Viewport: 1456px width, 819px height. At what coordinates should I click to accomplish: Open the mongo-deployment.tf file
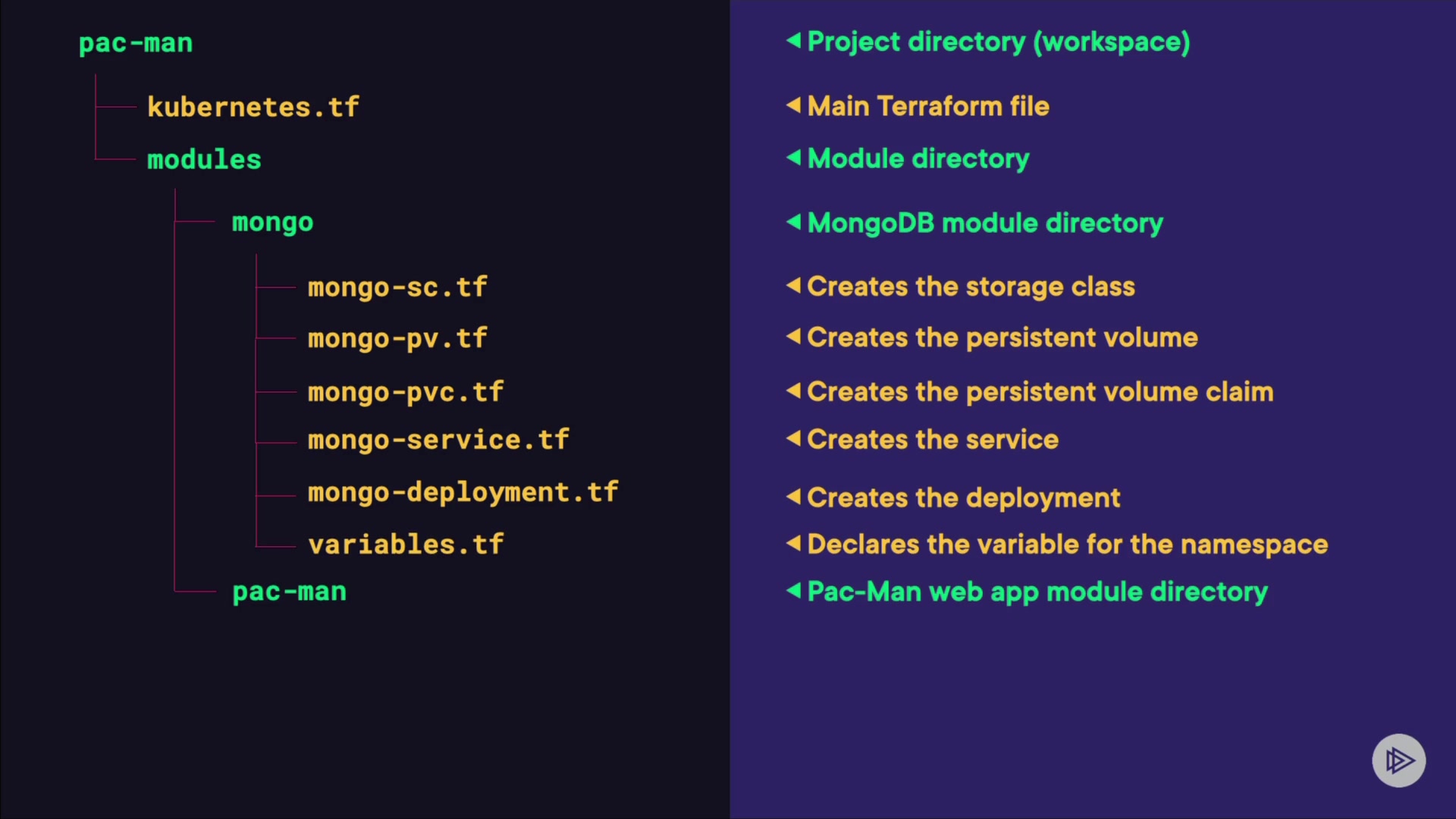coord(463,492)
